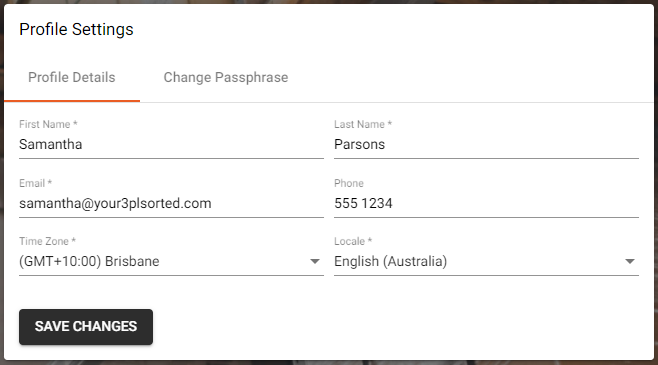Screen dimensions: 658x365
Task: Focus the First Name field containing Samantha
Action: tap(171, 144)
